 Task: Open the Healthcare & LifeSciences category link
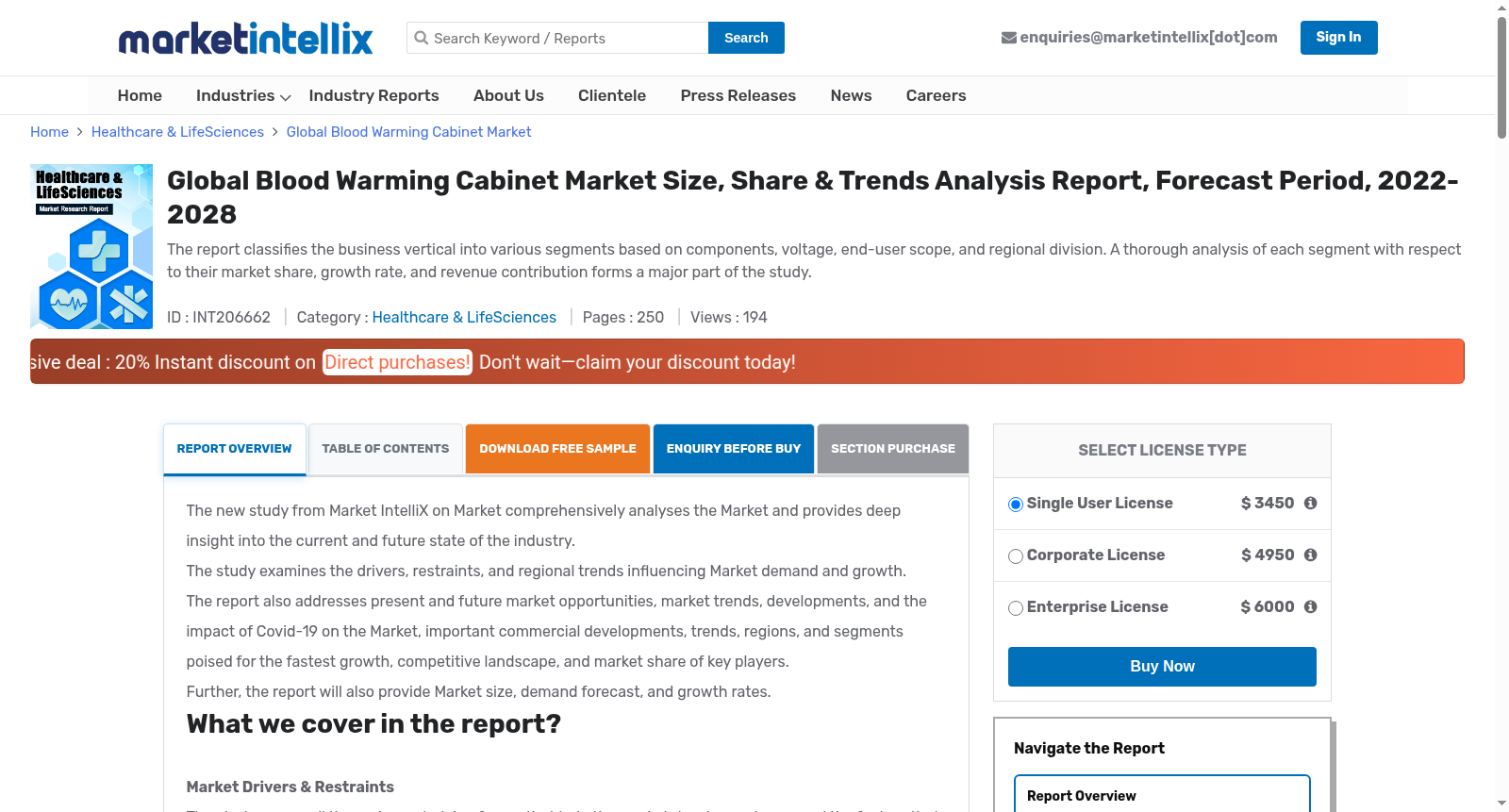tap(464, 318)
